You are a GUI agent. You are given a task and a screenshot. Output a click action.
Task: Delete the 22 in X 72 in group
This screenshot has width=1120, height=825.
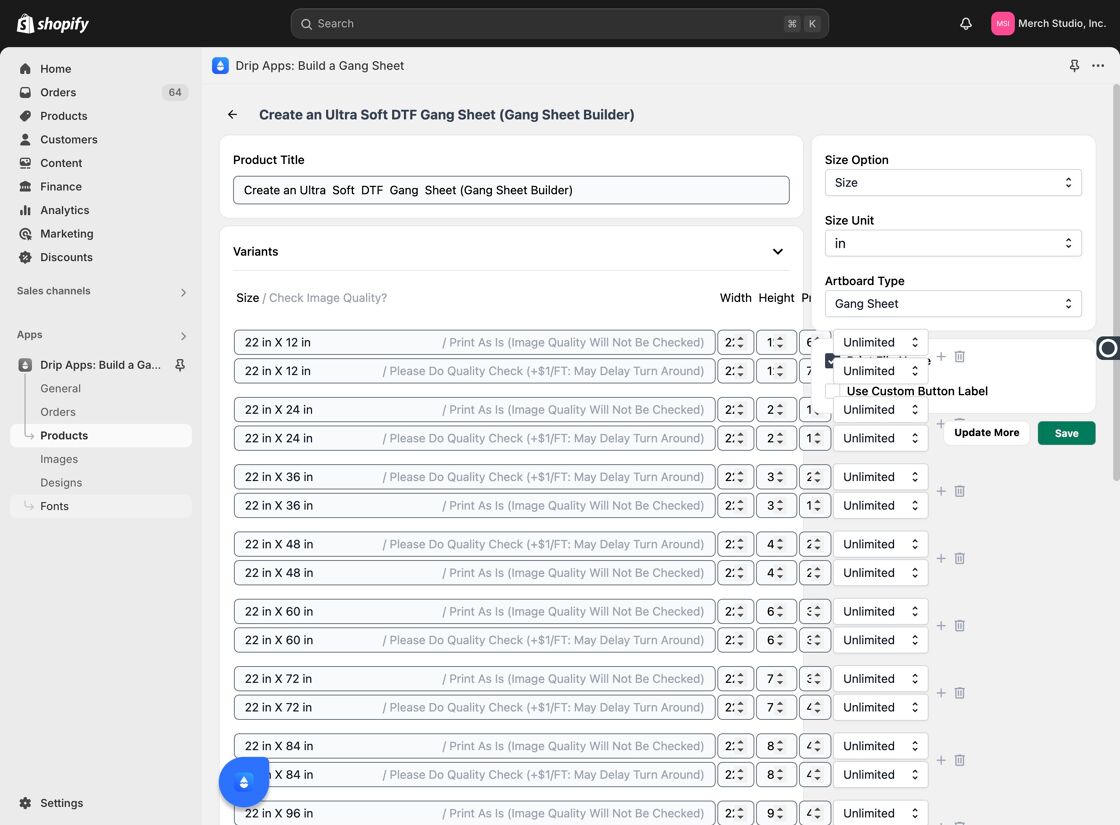coord(959,692)
